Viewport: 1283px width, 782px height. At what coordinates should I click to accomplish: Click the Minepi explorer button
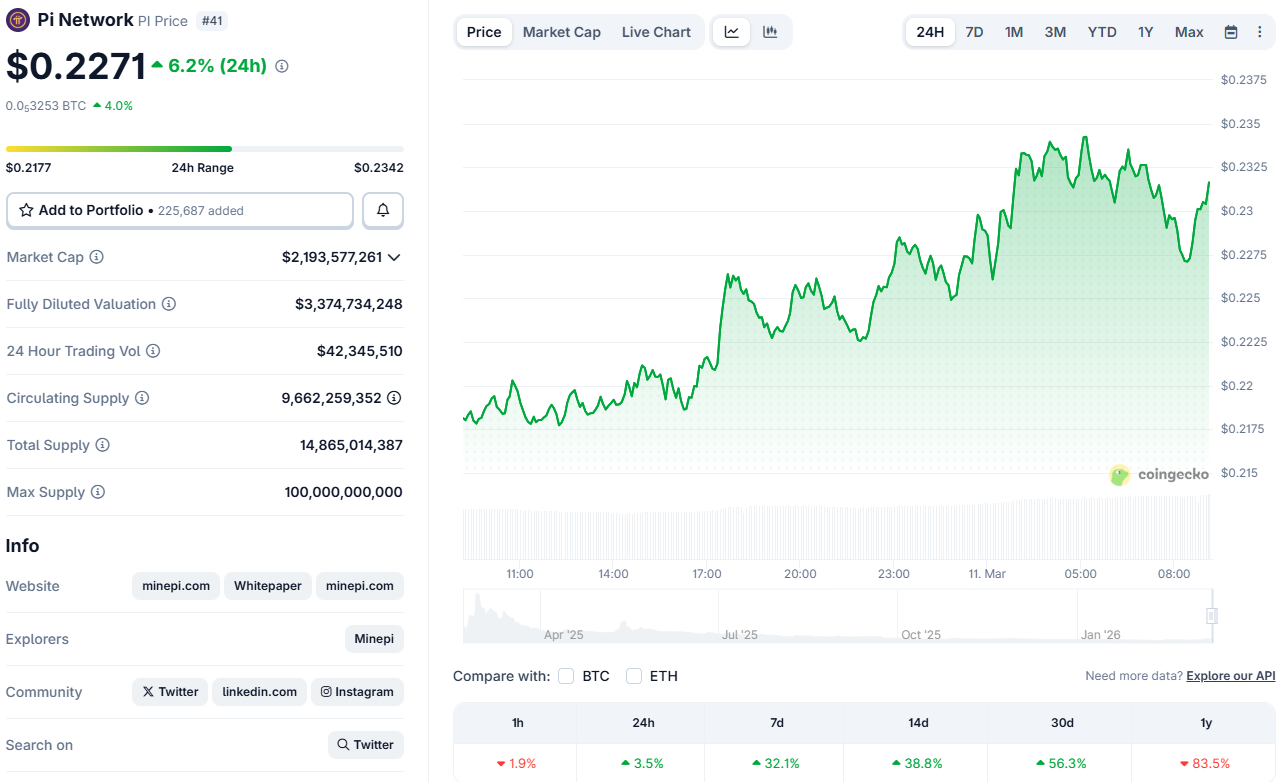[374, 638]
